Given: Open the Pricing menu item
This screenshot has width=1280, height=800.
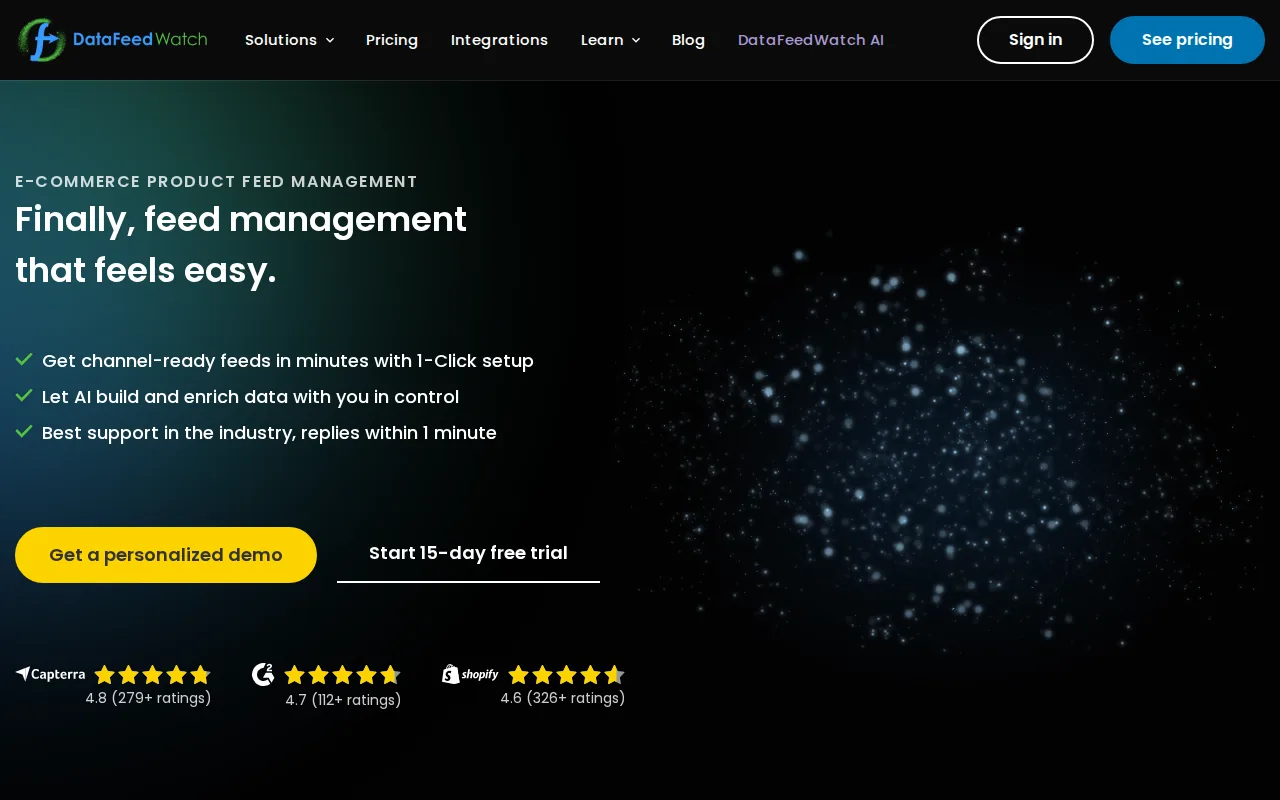Looking at the screenshot, I should point(392,40).
